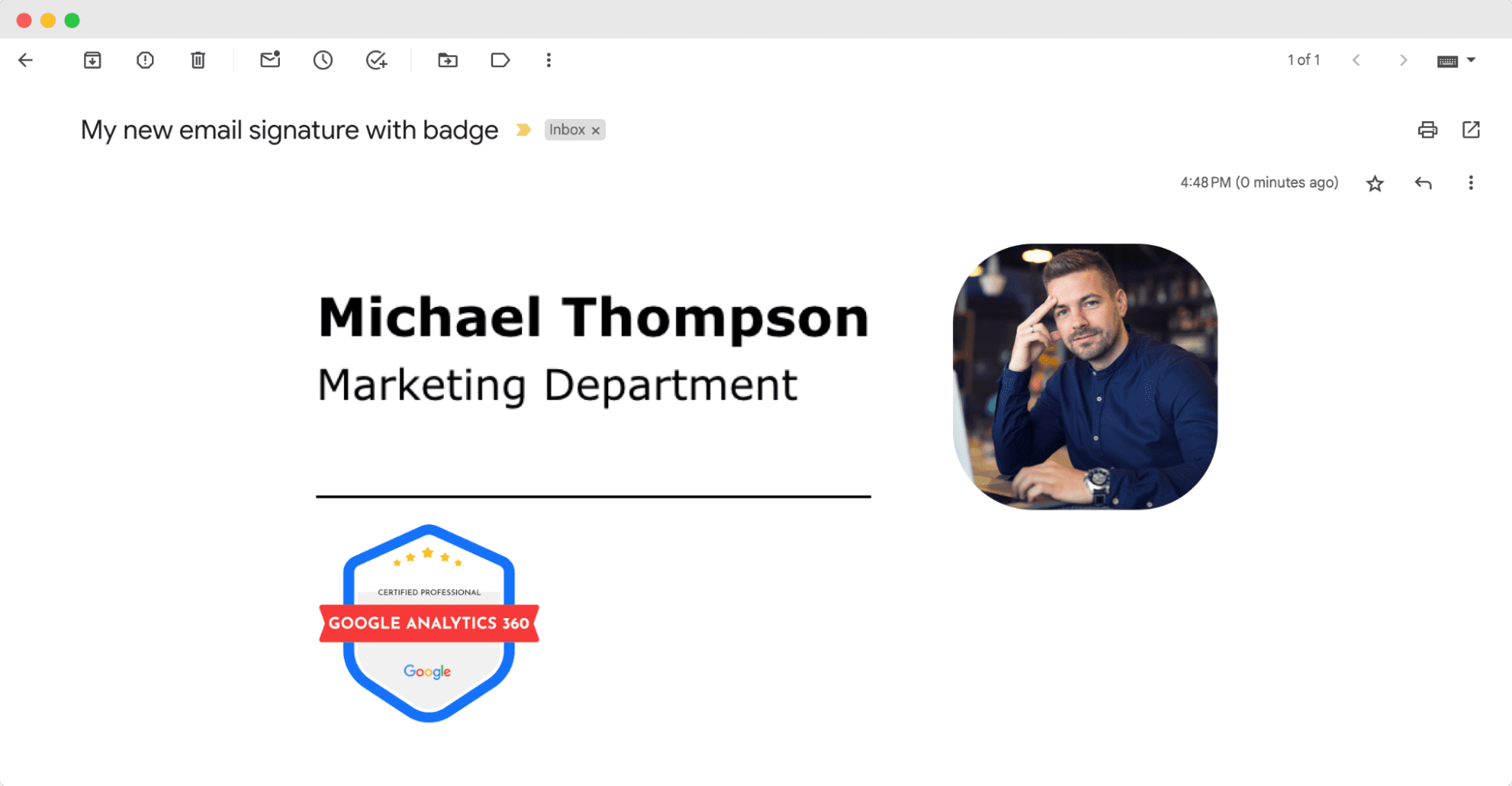This screenshot has height=786, width=1512.
Task: Open the email in new window
Action: [1471, 130]
